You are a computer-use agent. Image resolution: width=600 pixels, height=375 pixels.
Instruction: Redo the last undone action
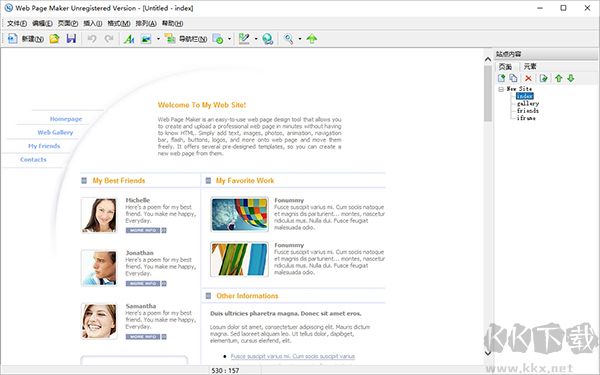coord(109,39)
